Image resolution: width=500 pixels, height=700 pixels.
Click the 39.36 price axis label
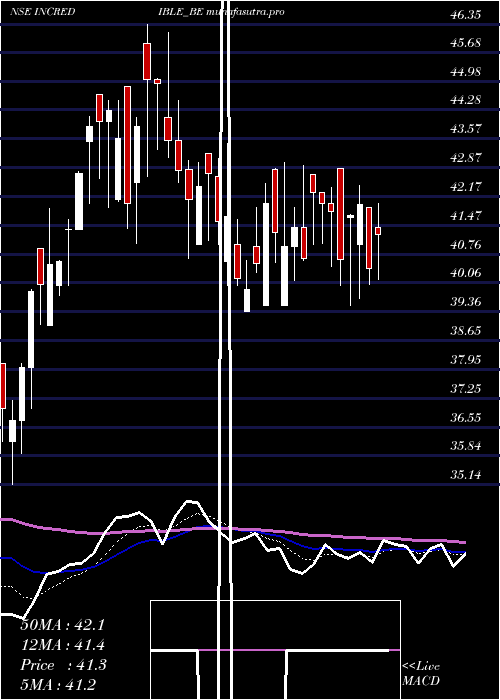(x=466, y=302)
